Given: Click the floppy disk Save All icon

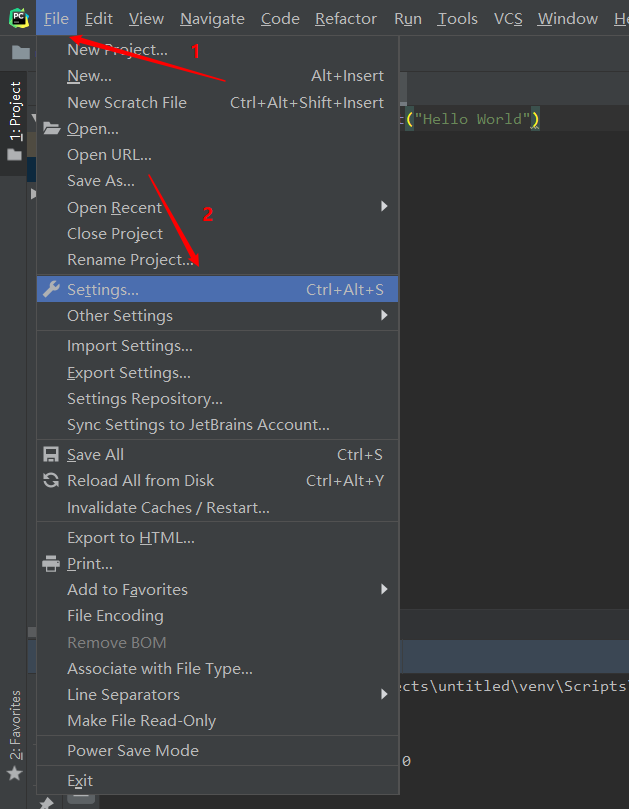Looking at the screenshot, I should click(x=51, y=455).
